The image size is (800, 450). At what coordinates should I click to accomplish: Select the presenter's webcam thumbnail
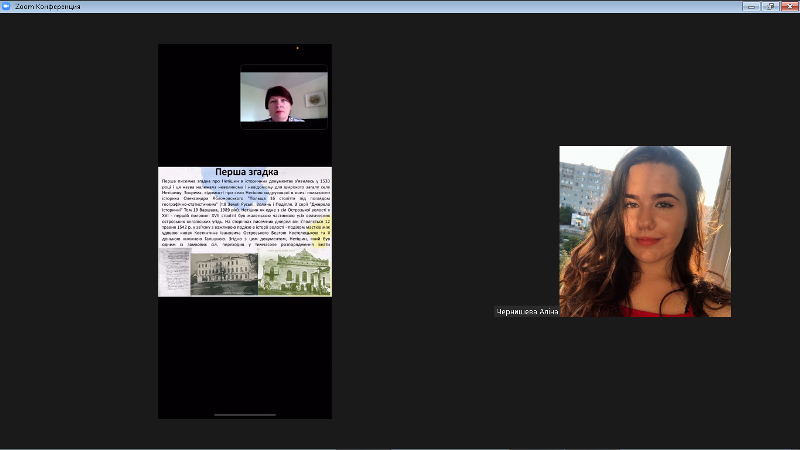click(284, 97)
